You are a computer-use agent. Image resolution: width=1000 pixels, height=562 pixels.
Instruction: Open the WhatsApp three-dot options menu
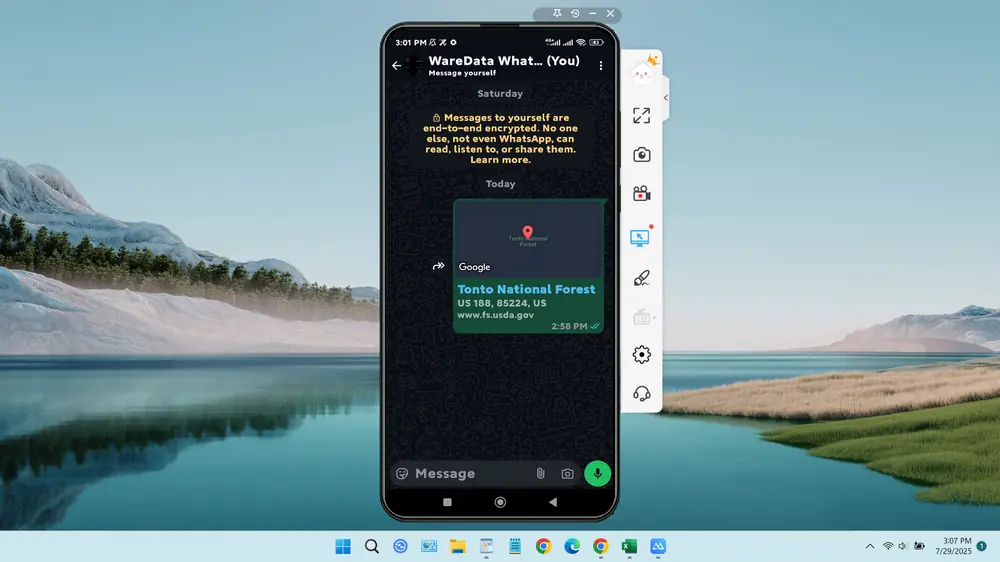tap(601, 66)
